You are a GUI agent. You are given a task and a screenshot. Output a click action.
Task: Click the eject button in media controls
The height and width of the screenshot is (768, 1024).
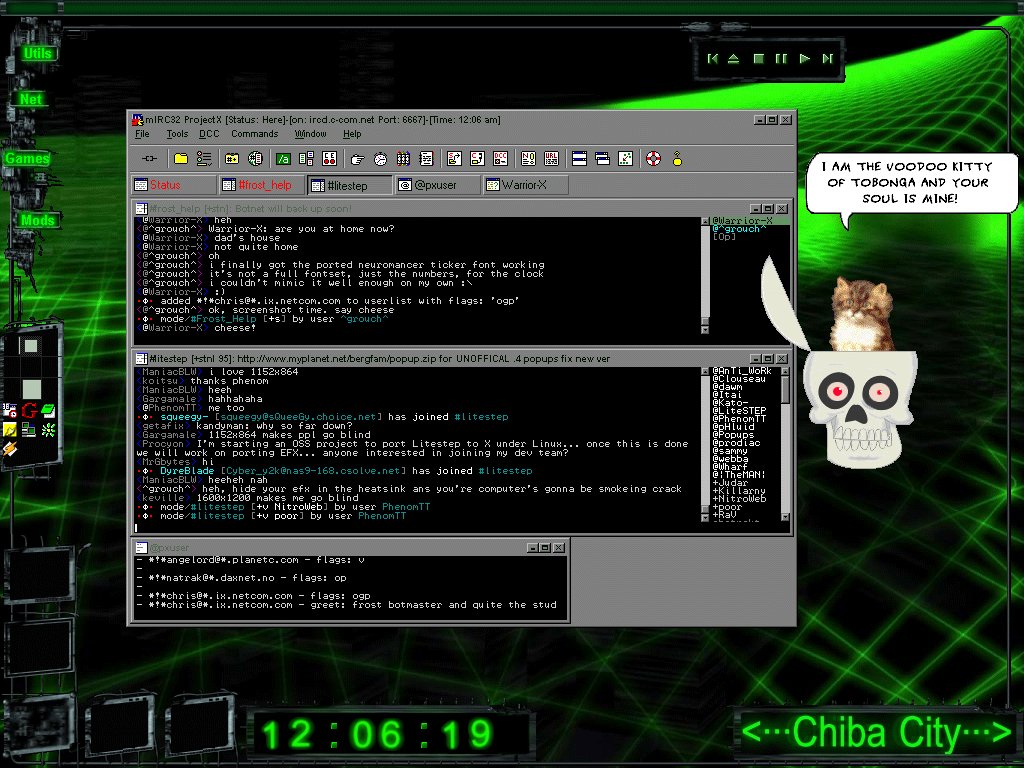point(733,59)
